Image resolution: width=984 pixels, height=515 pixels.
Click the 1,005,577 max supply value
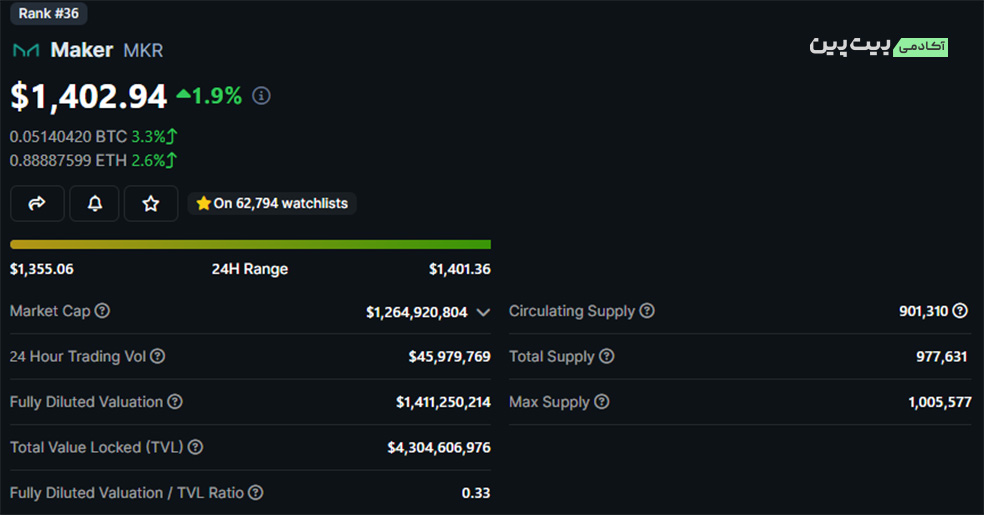pyautogui.click(x=939, y=402)
